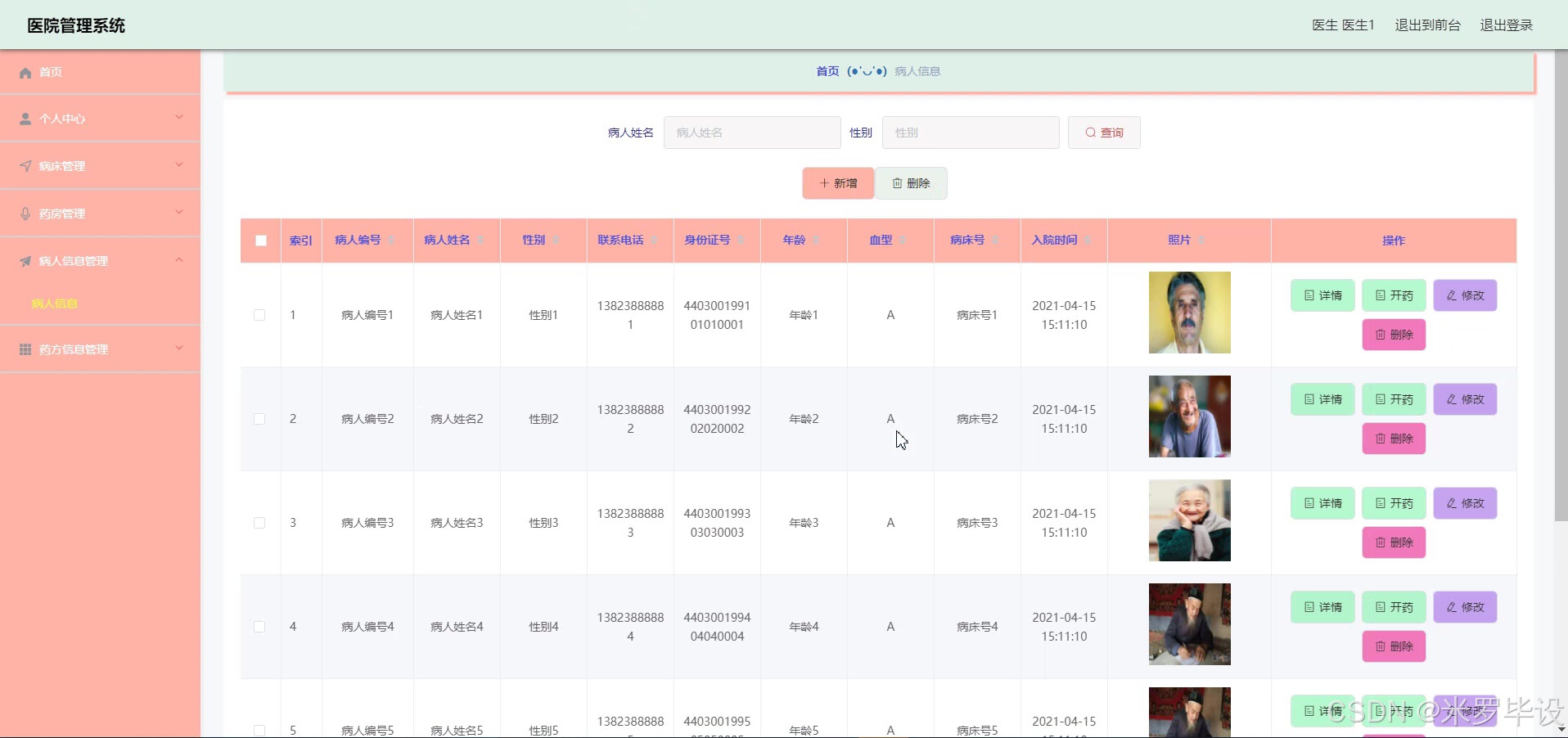Tick the checkbox for row 病人编号2
The image size is (1568, 738).
[259, 419]
